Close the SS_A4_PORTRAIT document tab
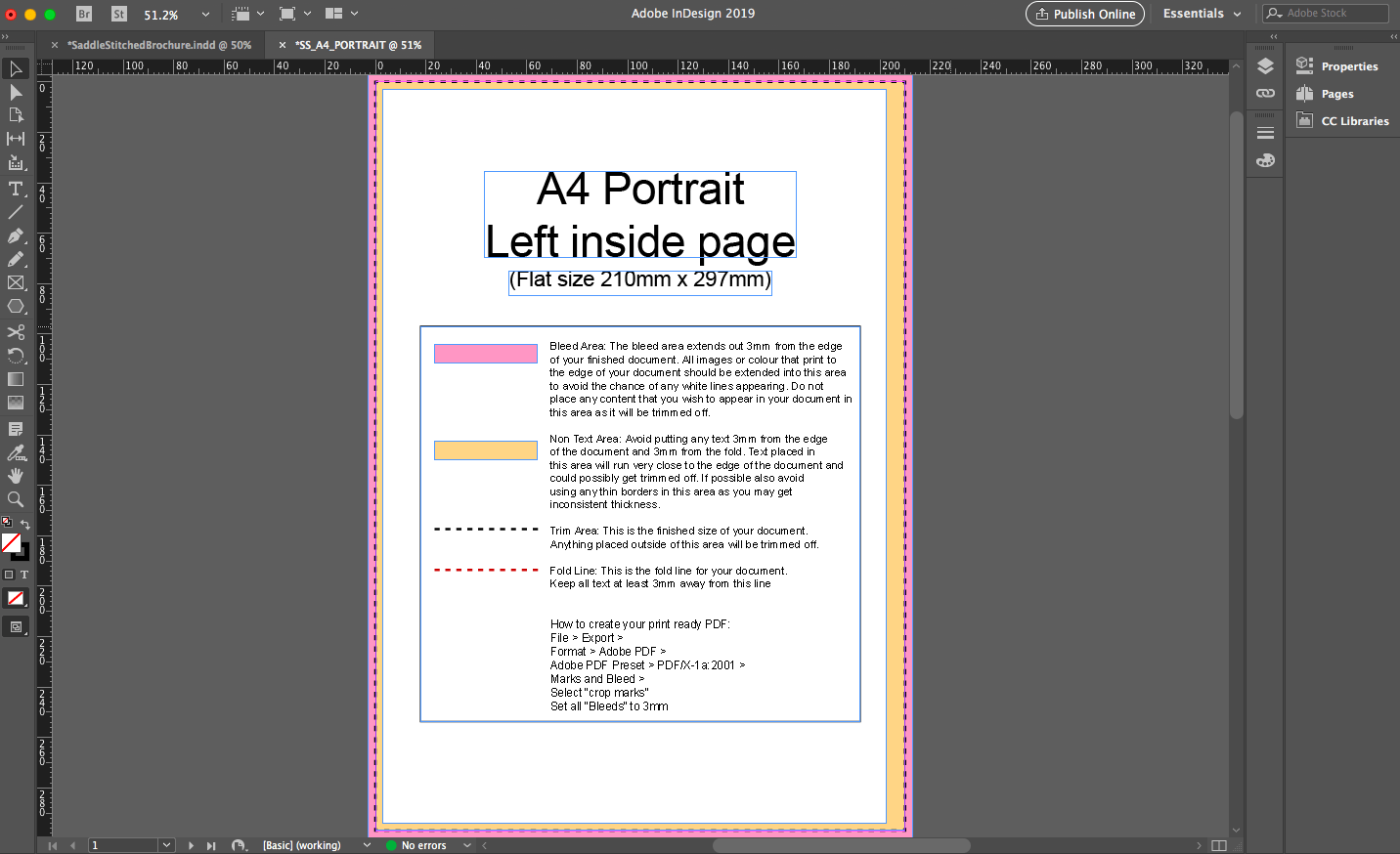The width and height of the screenshot is (1400, 854). click(x=283, y=45)
